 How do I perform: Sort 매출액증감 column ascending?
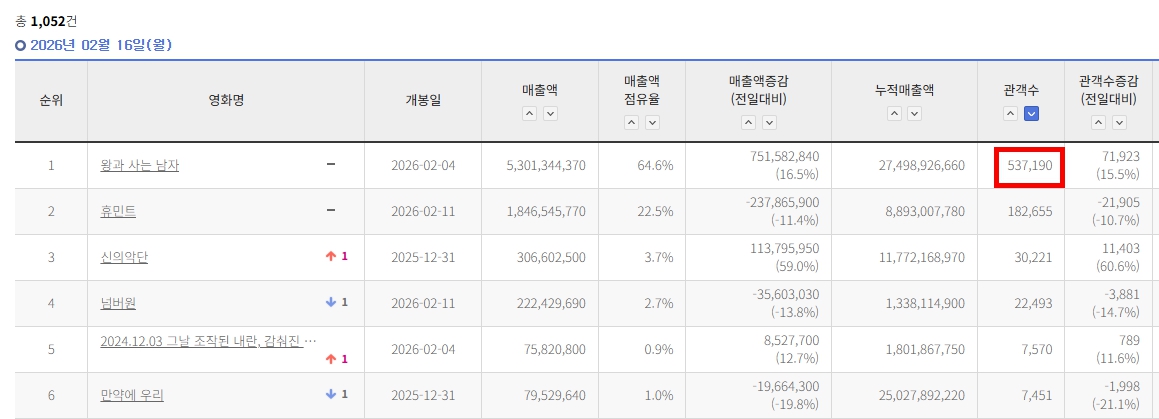pos(748,123)
